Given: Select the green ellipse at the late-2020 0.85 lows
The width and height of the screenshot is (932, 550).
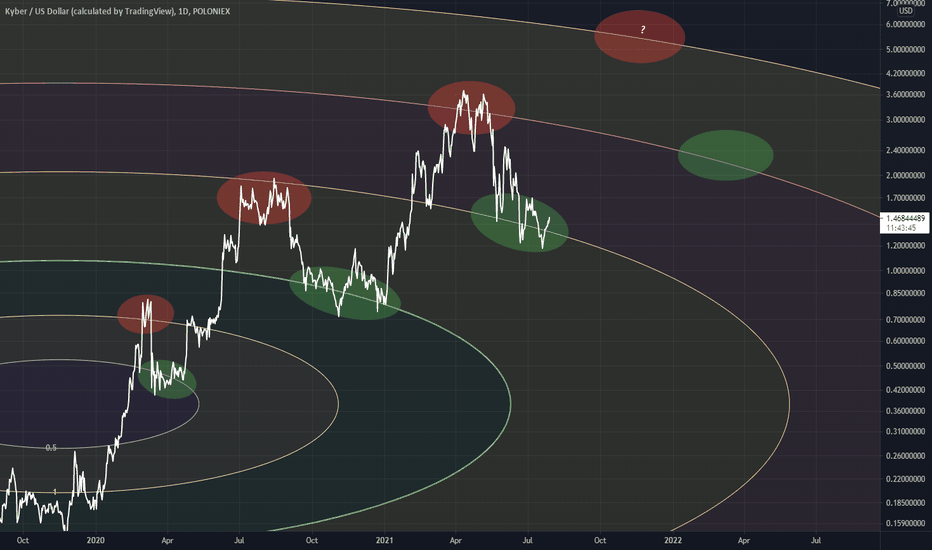Looking at the screenshot, I should [345, 293].
